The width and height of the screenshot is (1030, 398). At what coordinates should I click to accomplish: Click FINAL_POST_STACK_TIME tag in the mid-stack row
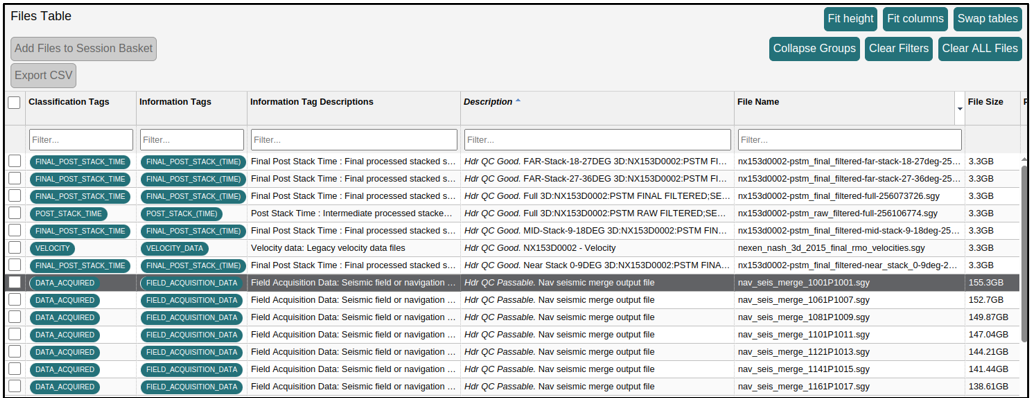tap(81, 231)
